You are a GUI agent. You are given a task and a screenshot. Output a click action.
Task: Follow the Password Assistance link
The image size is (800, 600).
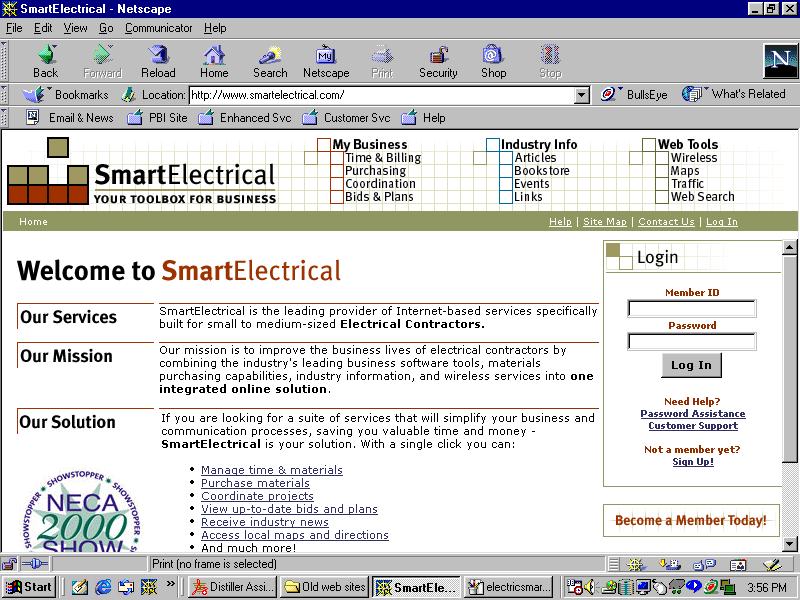click(x=692, y=413)
